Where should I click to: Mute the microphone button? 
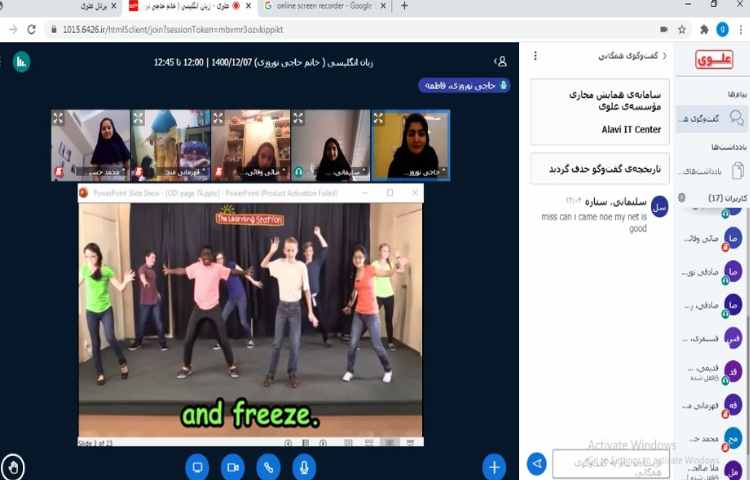click(304, 467)
